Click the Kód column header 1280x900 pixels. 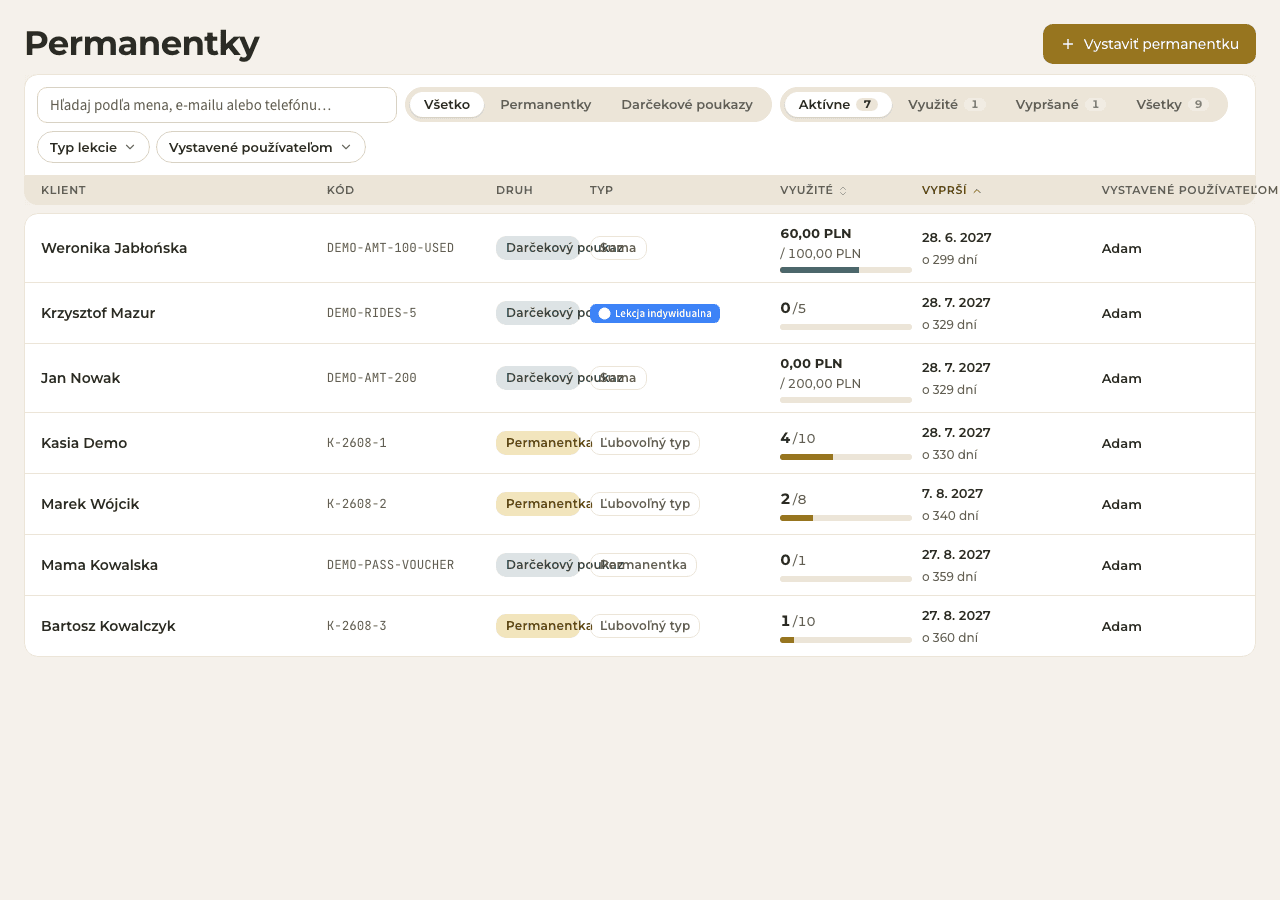[x=341, y=190]
